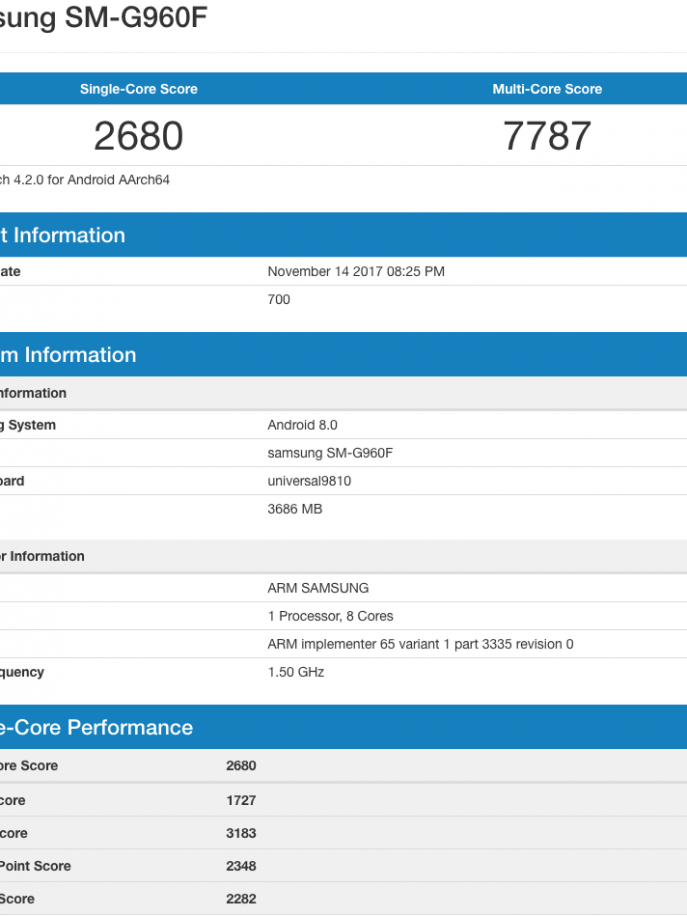Click the Android 8.0 operating system value

click(302, 425)
